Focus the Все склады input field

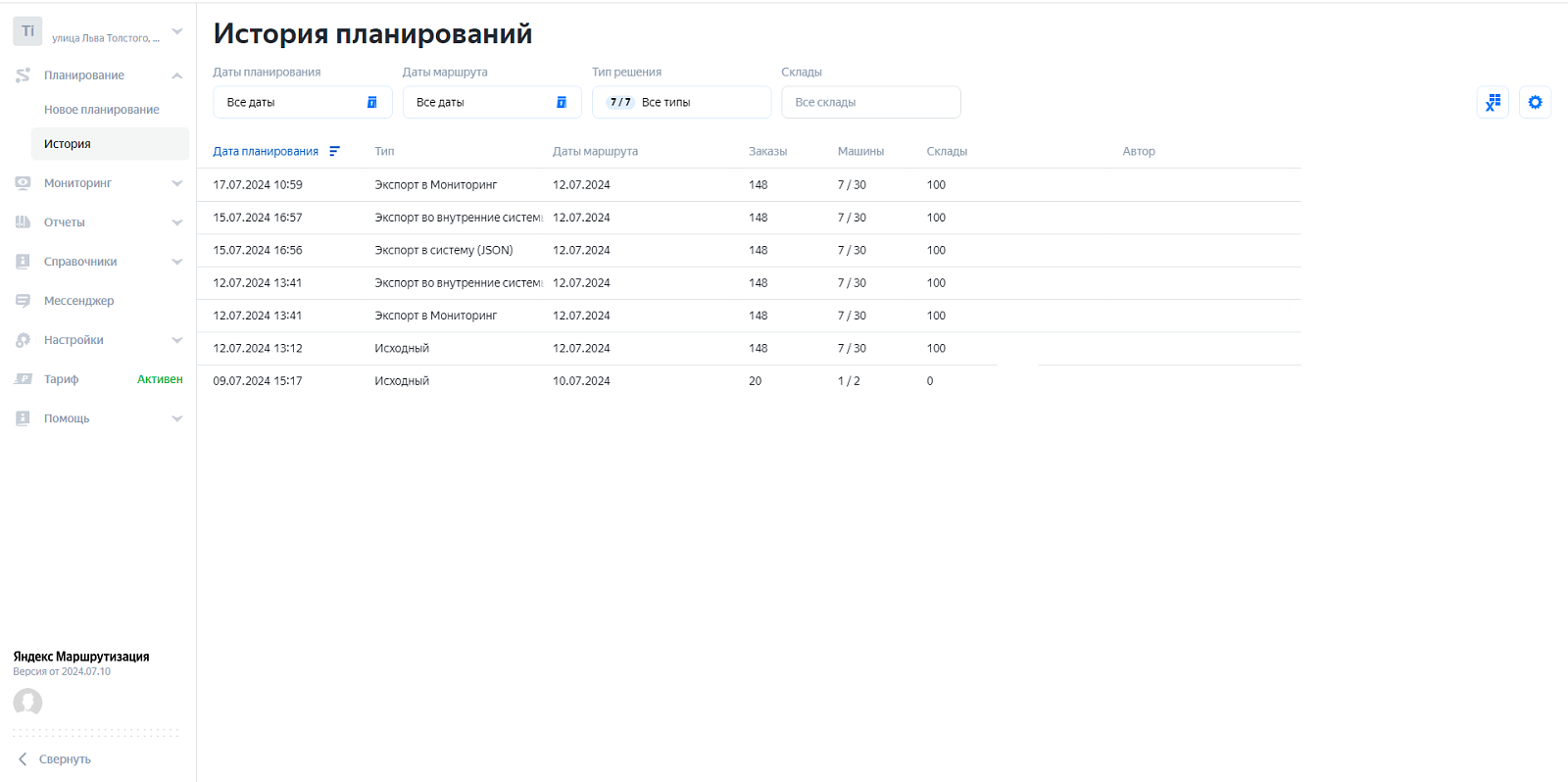[870, 102]
